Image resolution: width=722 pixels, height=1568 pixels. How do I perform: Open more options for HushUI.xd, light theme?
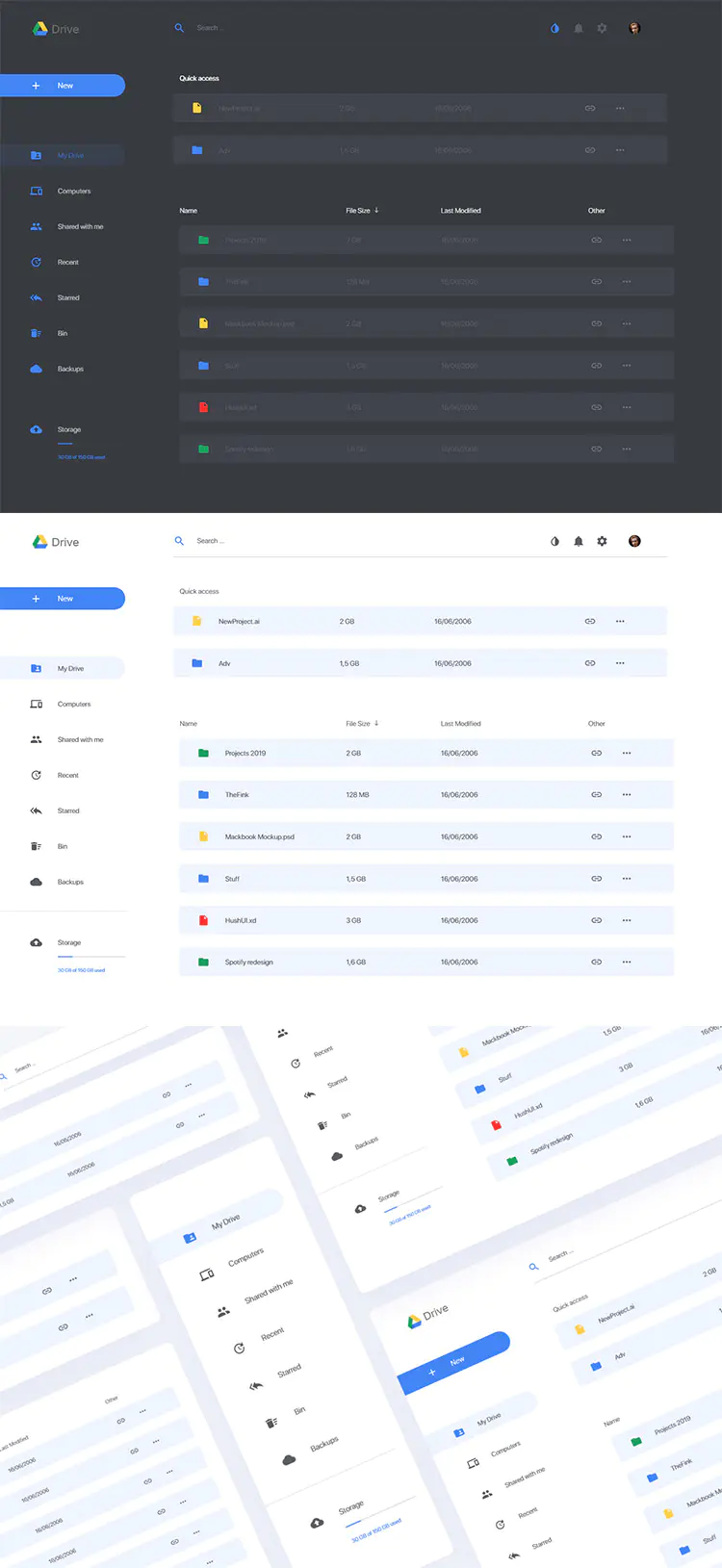[x=627, y=921]
